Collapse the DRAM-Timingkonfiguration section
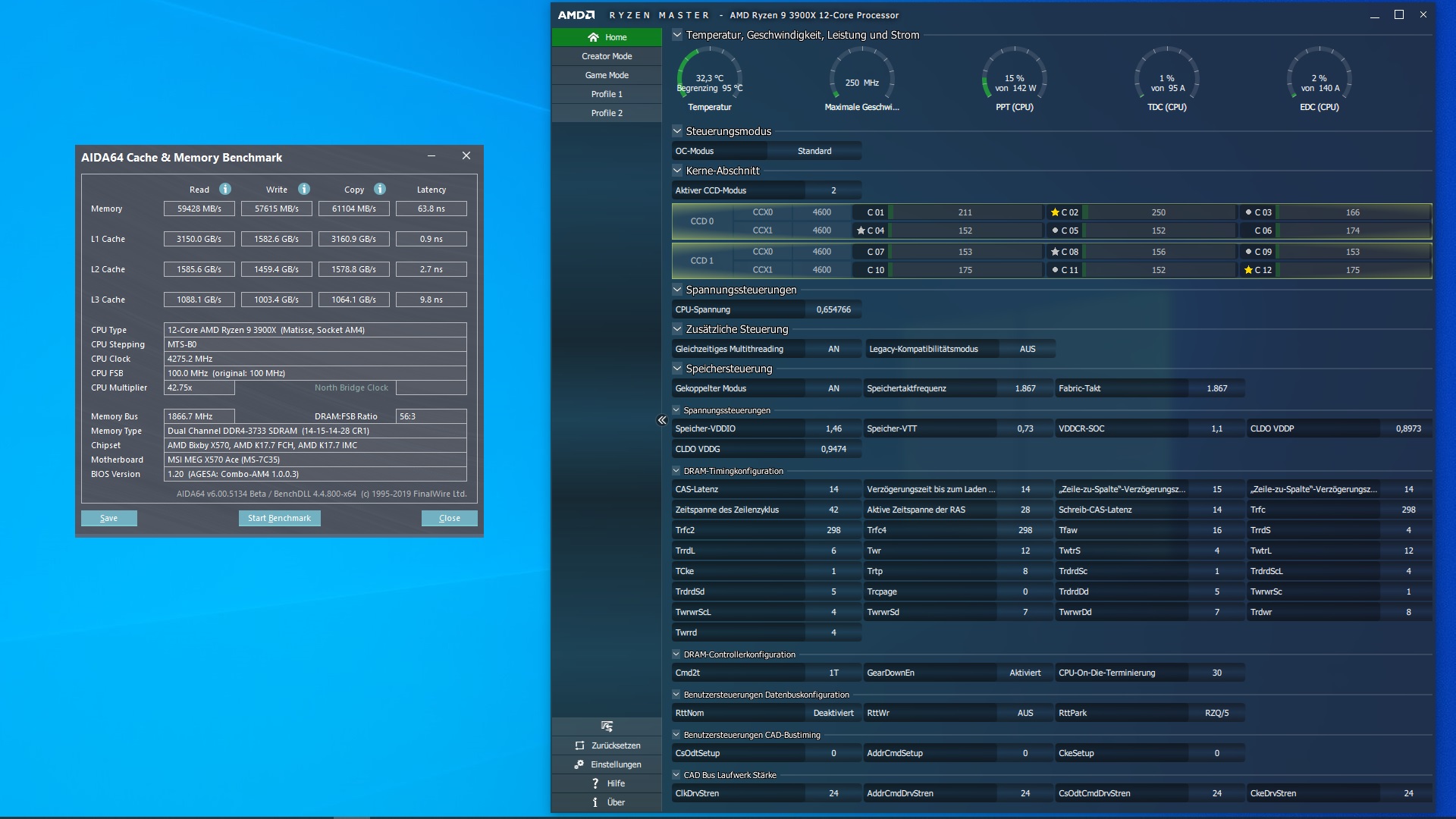The image size is (1456, 819). point(676,471)
